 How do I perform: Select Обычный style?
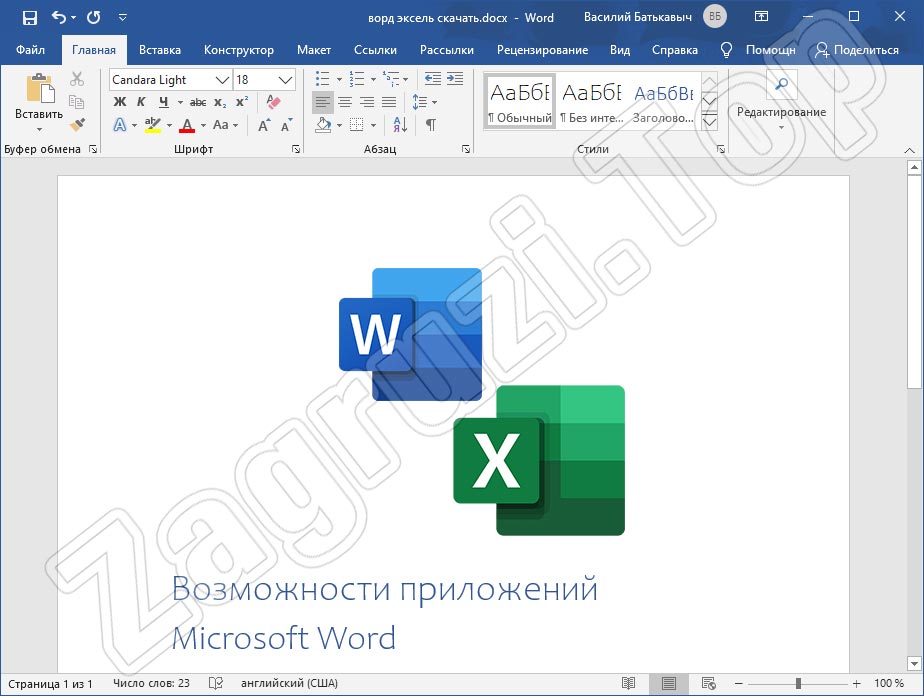[x=520, y=101]
